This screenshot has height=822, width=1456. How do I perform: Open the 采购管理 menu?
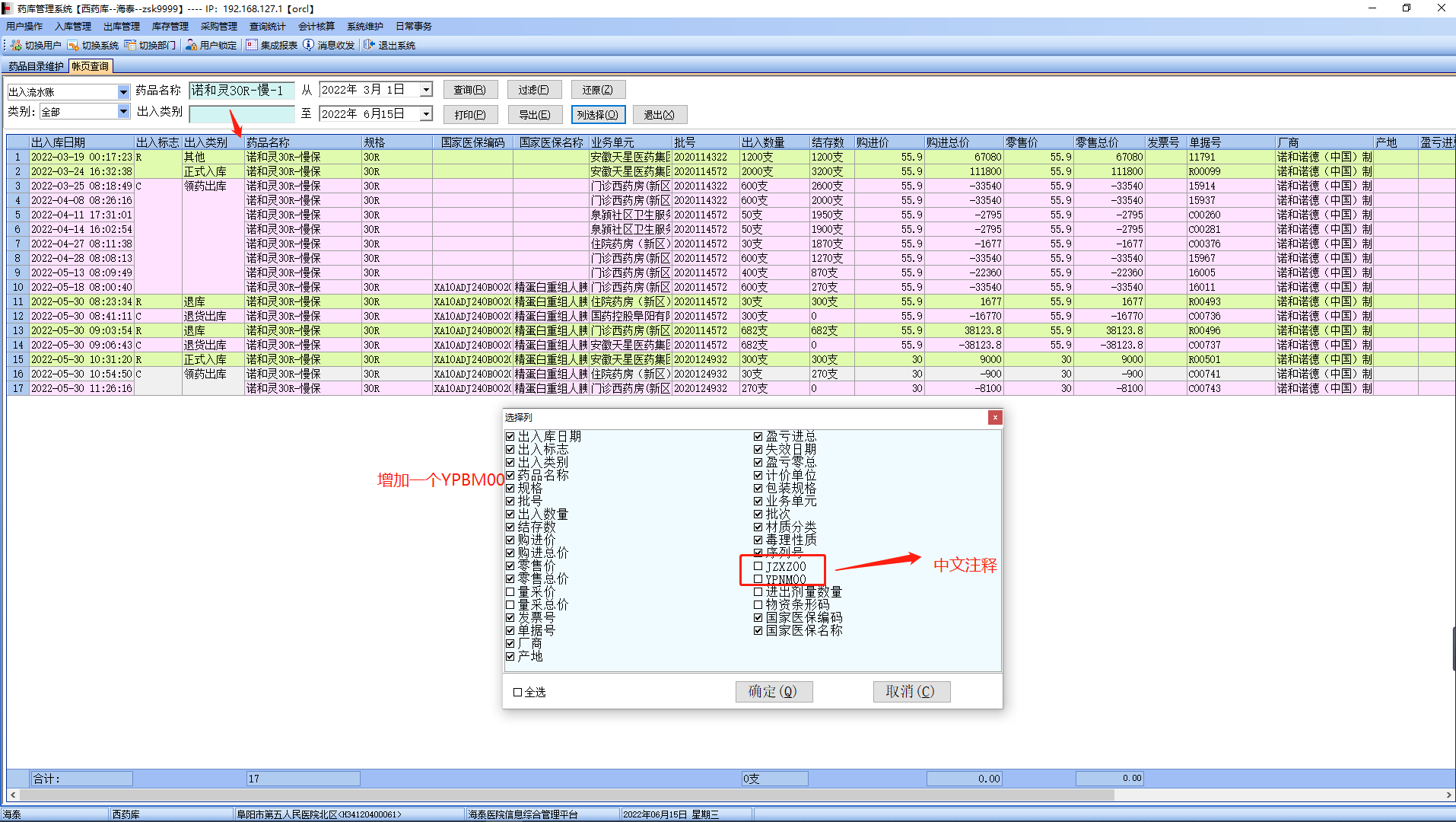click(219, 27)
